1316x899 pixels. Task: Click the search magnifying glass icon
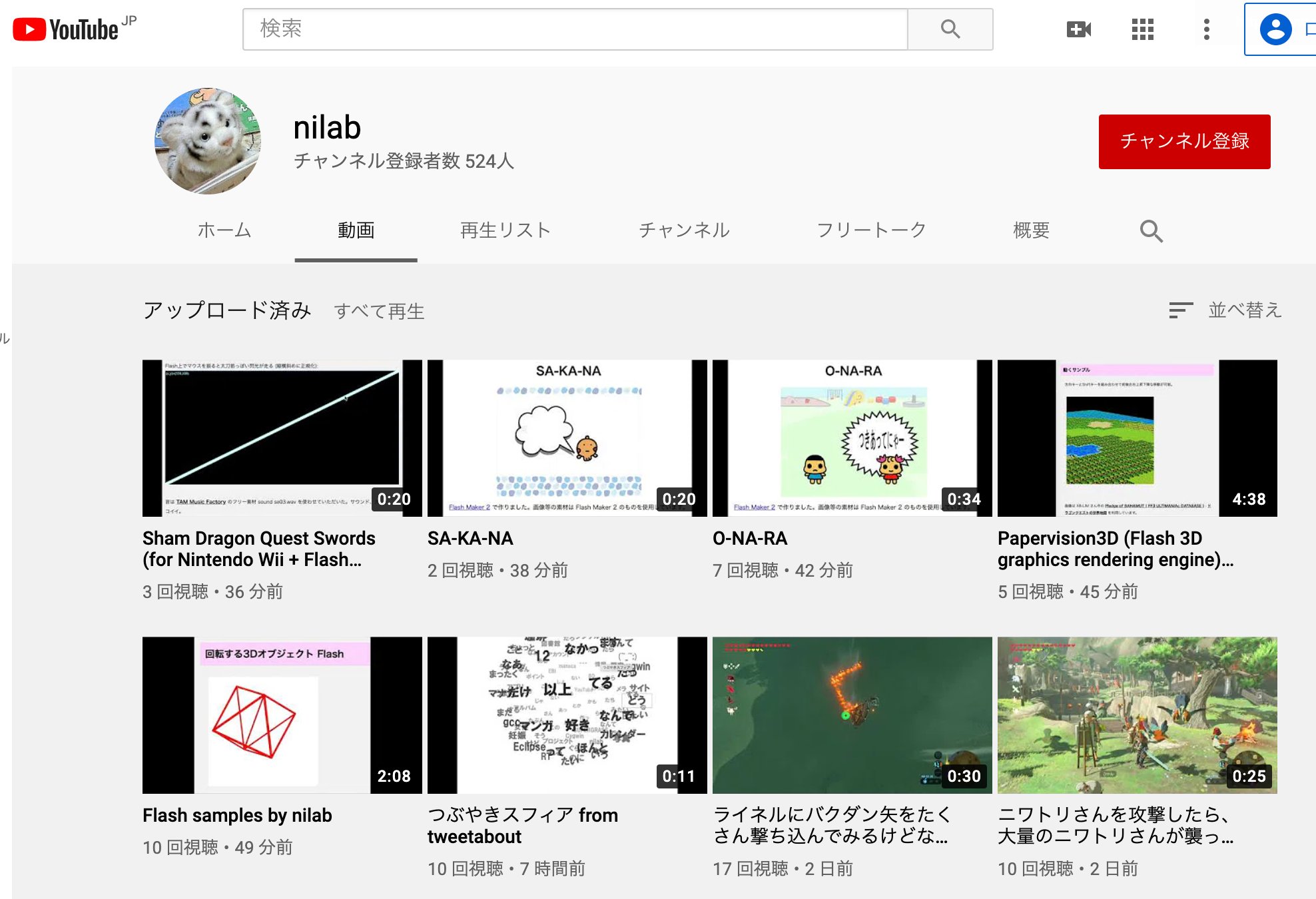(x=949, y=29)
